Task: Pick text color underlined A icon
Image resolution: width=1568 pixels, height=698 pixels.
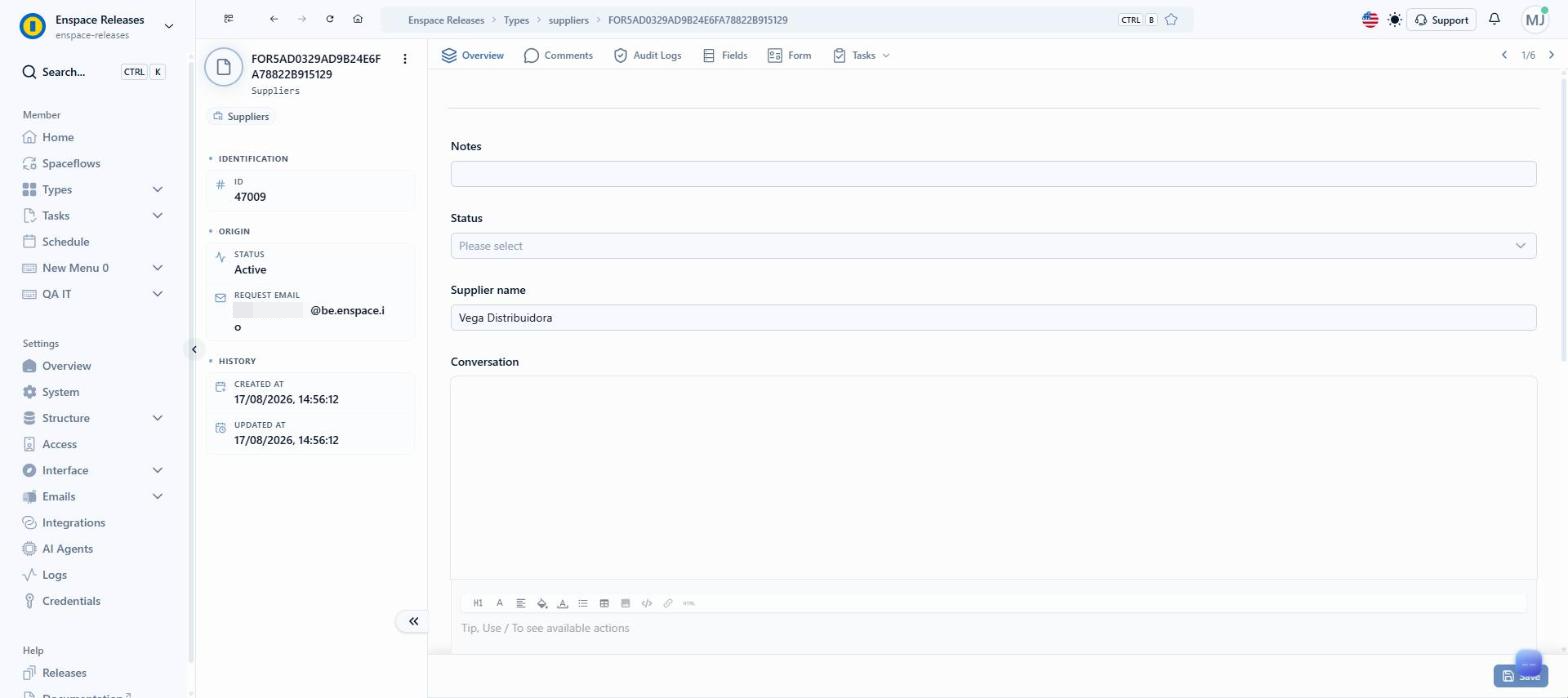Action: click(562, 603)
